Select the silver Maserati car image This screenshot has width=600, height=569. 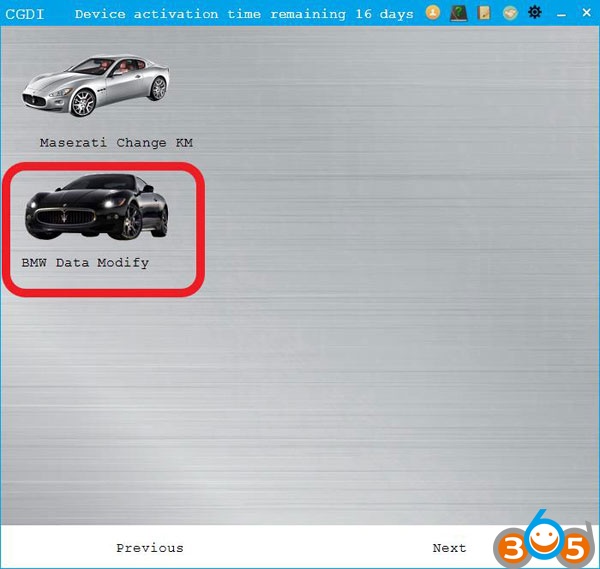coord(96,86)
